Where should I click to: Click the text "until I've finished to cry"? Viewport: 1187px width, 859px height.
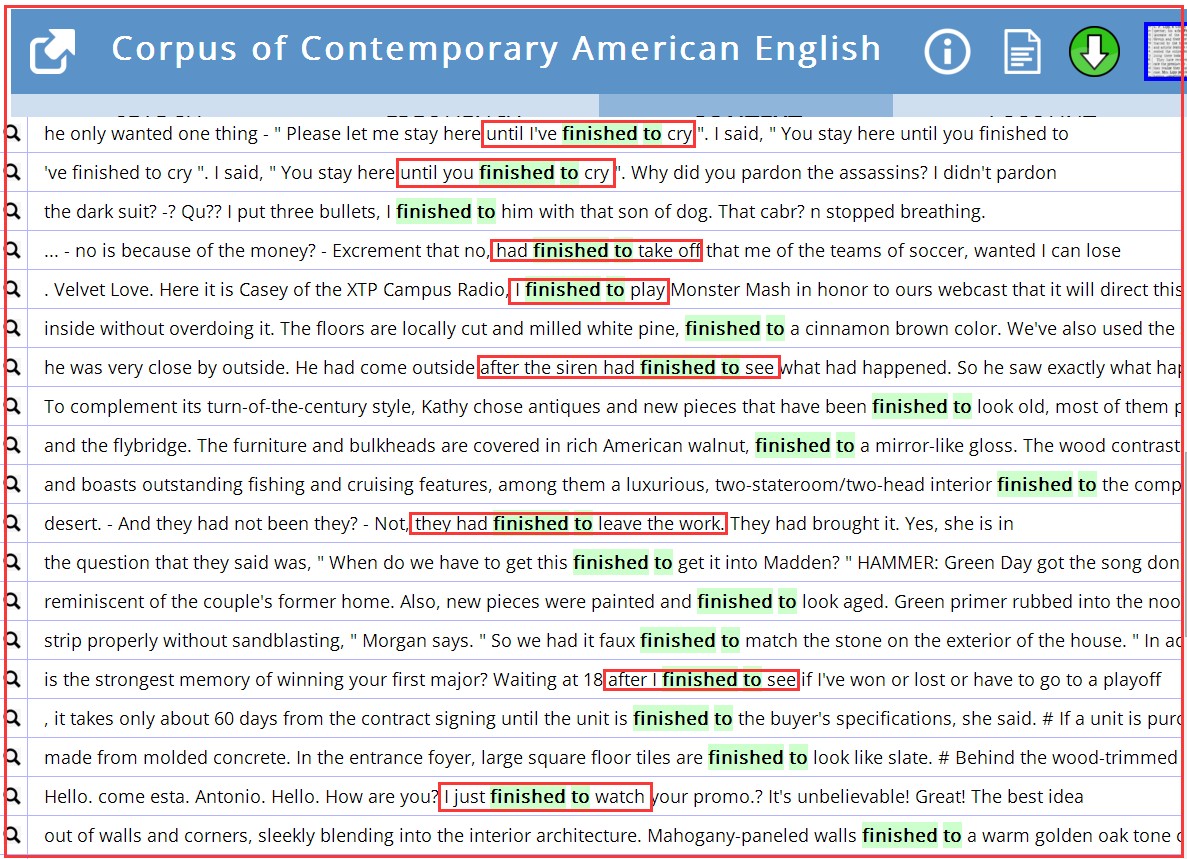[589, 134]
